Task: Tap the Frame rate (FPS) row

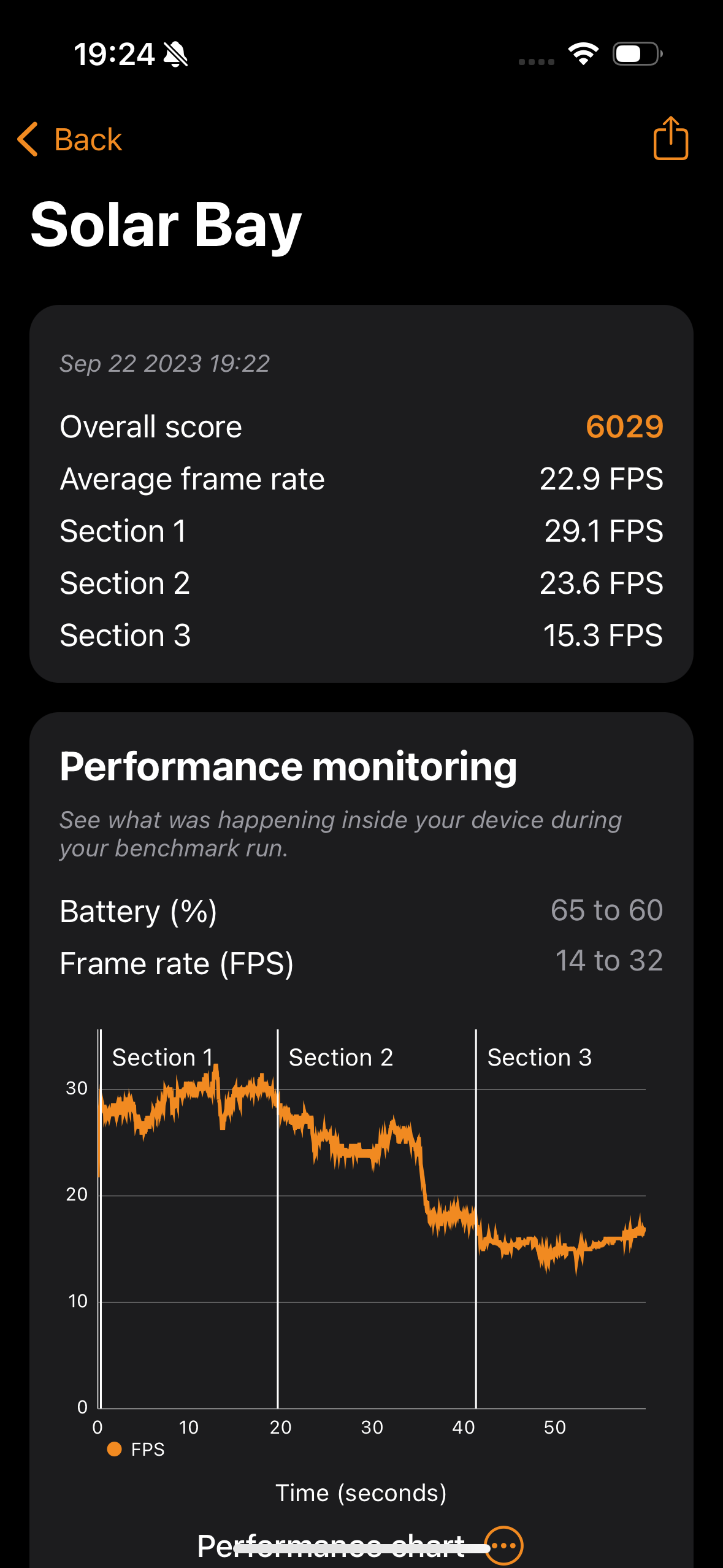Action: click(361, 963)
